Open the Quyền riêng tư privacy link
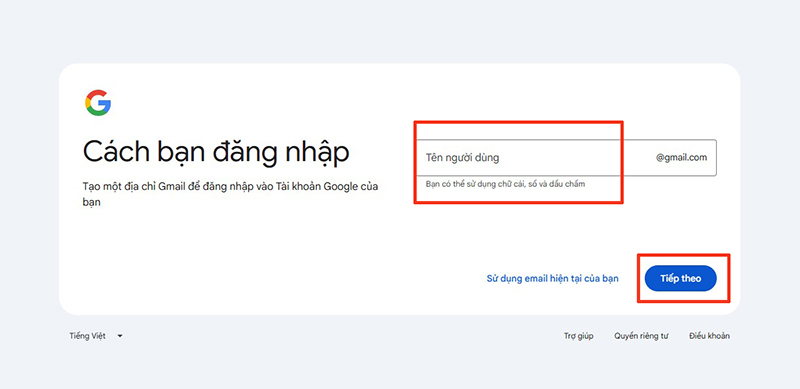The height and width of the screenshot is (389, 800). (641, 336)
